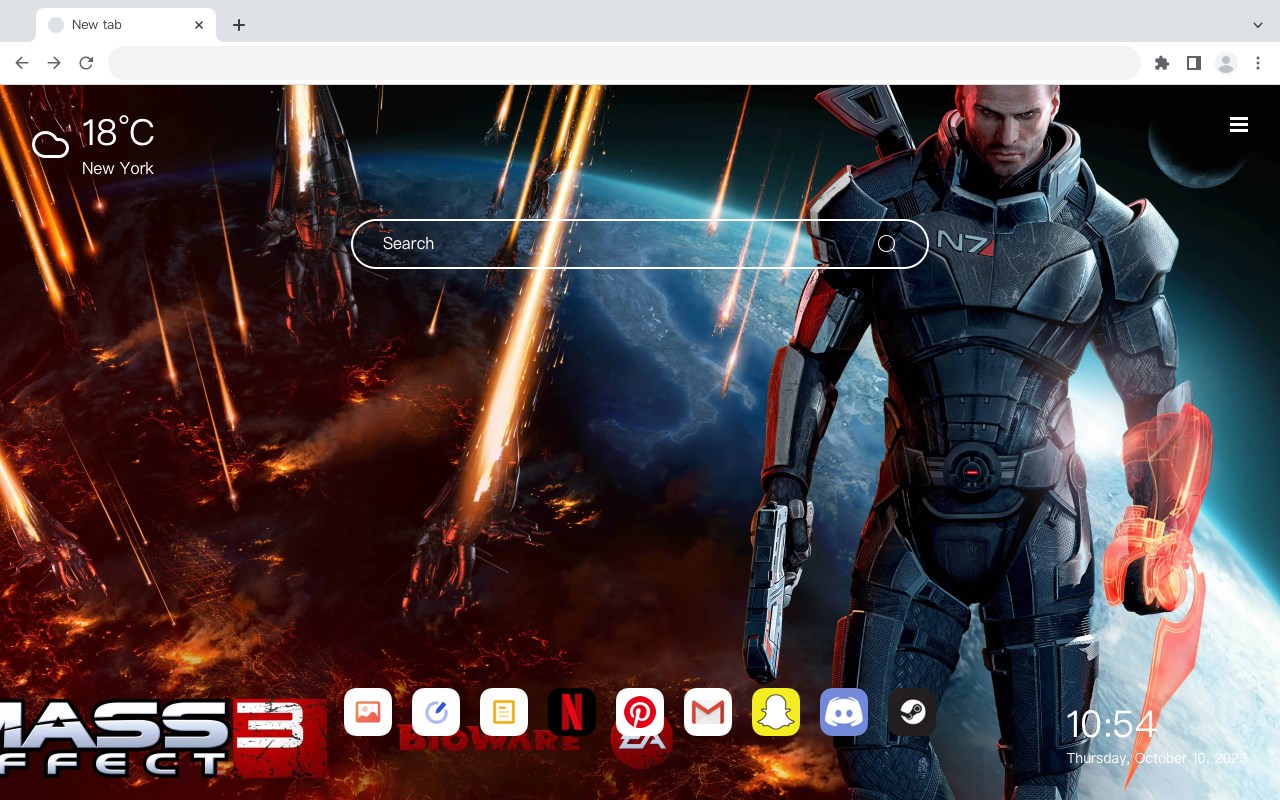1280x800 pixels.
Task: Open Chrome extensions puzzle icon
Action: pyautogui.click(x=1161, y=63)
